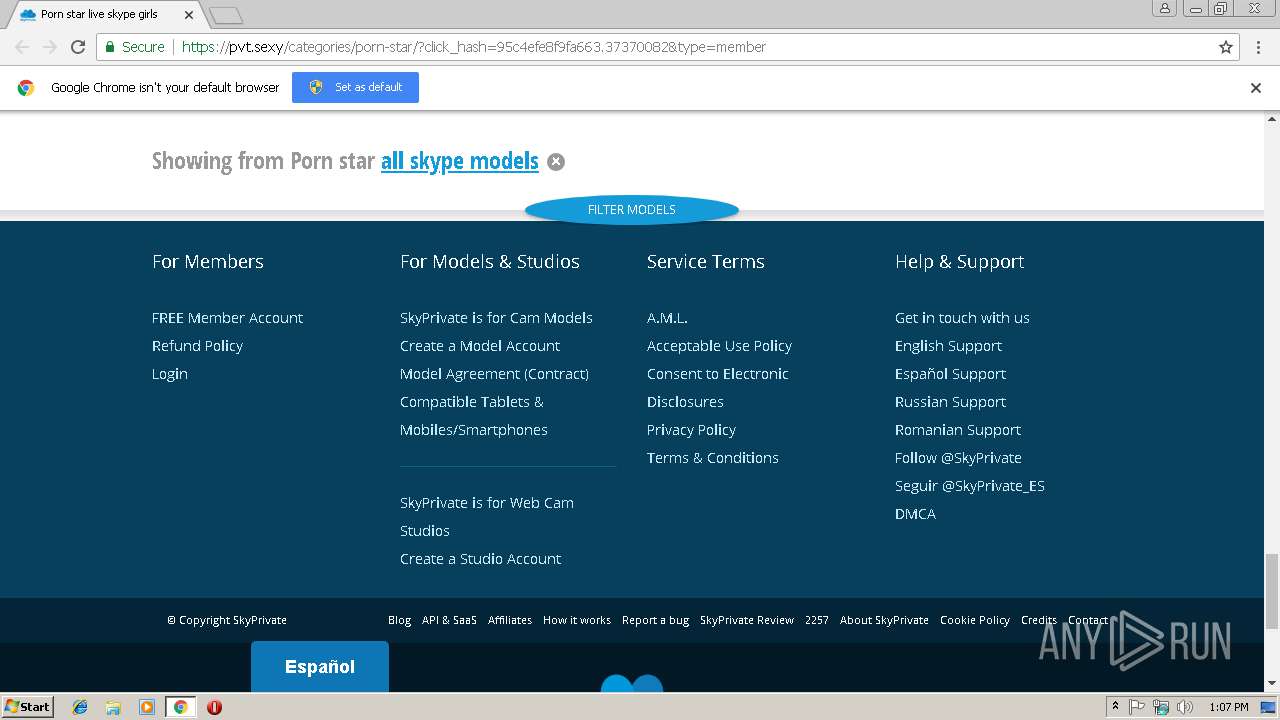
Task: Open the Acceptable Use Policy link
Action: pos(719,346)
